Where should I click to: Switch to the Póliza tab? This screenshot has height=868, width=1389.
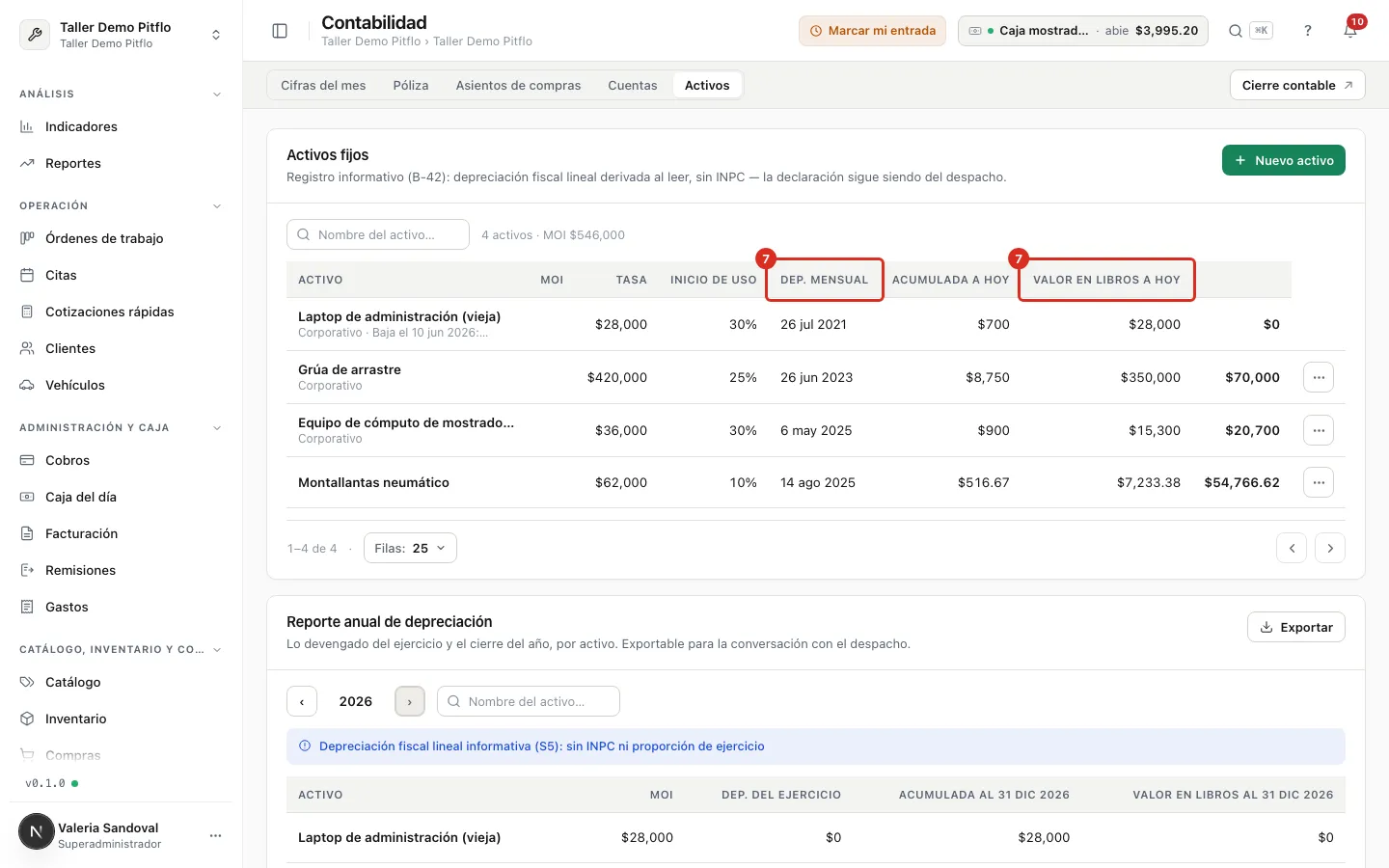coord(411,85)
